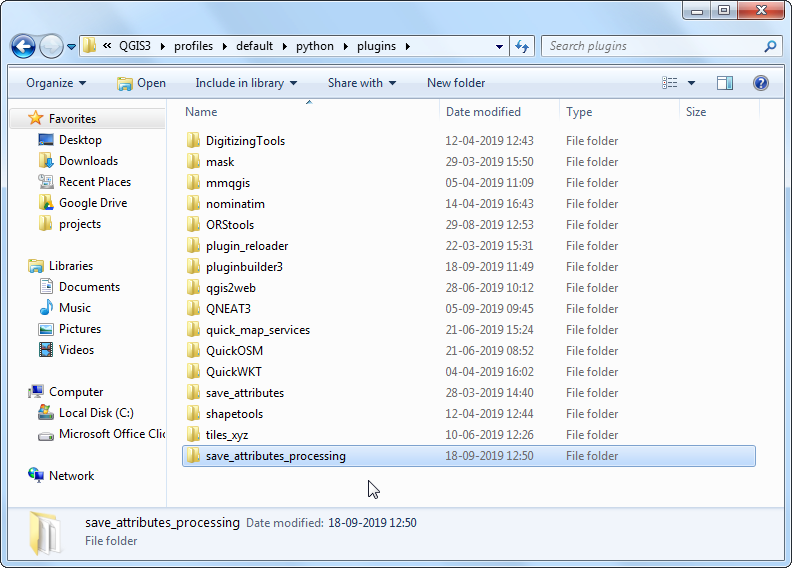Screen dimensions: 792x568
Task: Sort by the Date modified column
Action: click(483, 112)
